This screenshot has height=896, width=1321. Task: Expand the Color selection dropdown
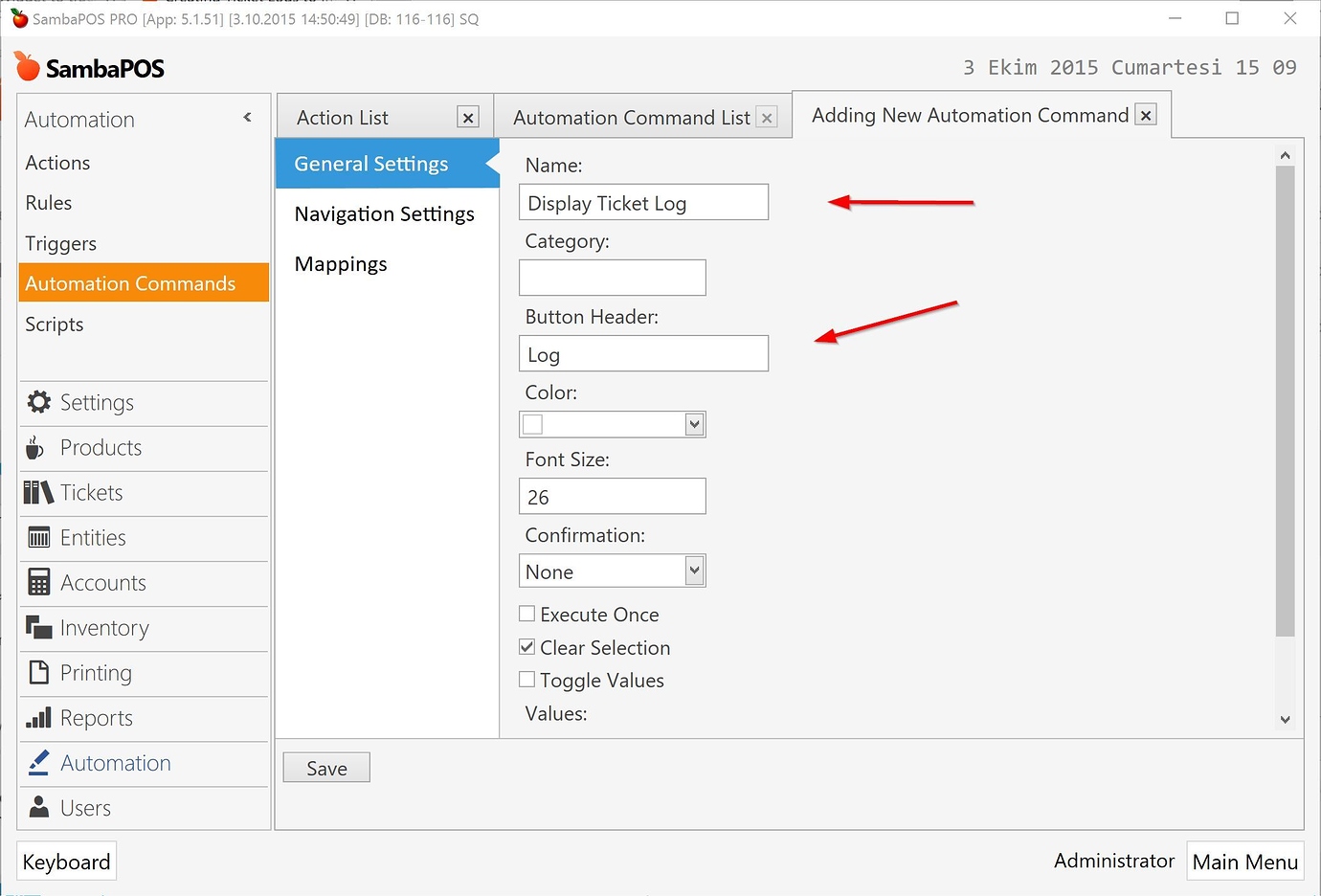[x=693, y=424]
